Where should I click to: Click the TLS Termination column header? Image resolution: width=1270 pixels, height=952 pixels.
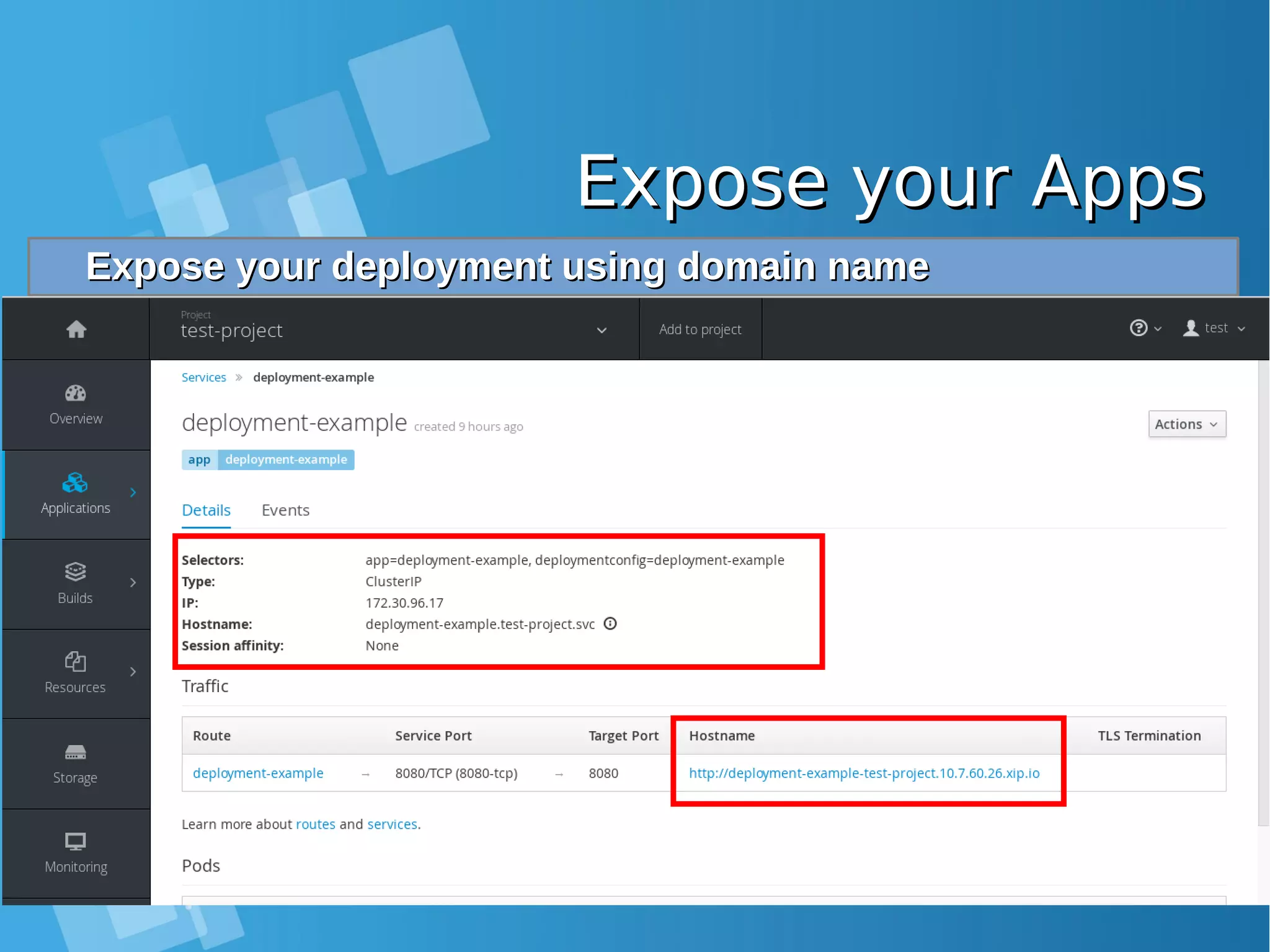point(1149,736)
